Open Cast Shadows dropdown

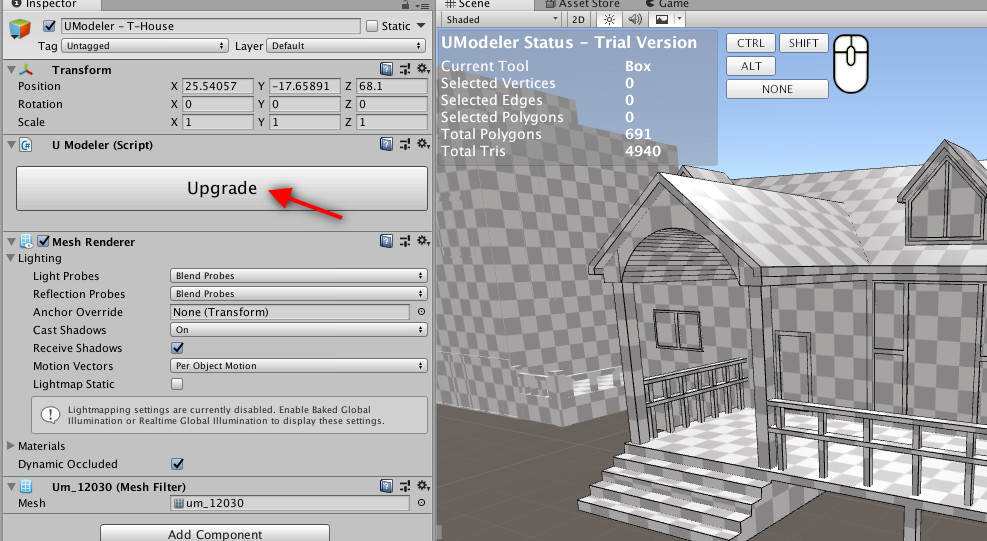coord(298,329)
